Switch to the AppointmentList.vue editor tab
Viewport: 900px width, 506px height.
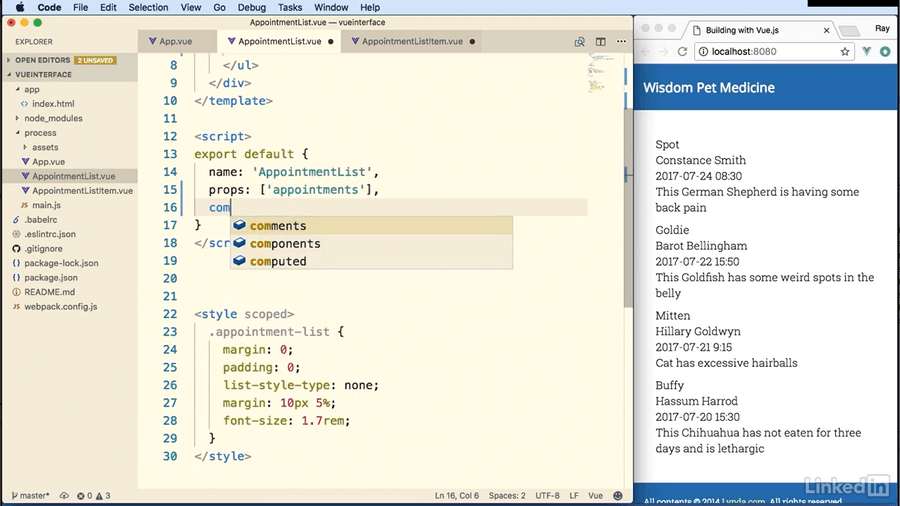coord(279,41)
